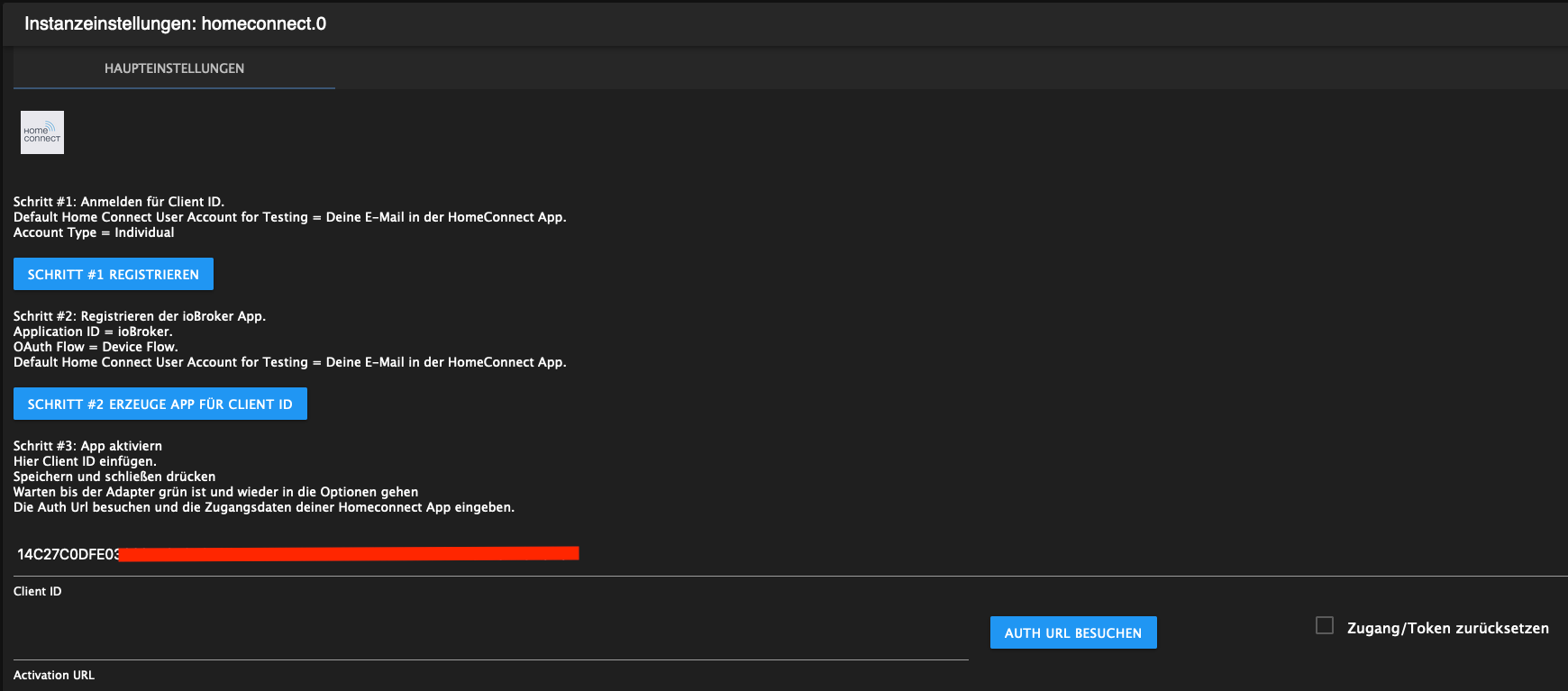The width and height of the screenshot is (1568, 691).
Task: Open the Haupteinstellungen tab
Action: tap(174, 68)
